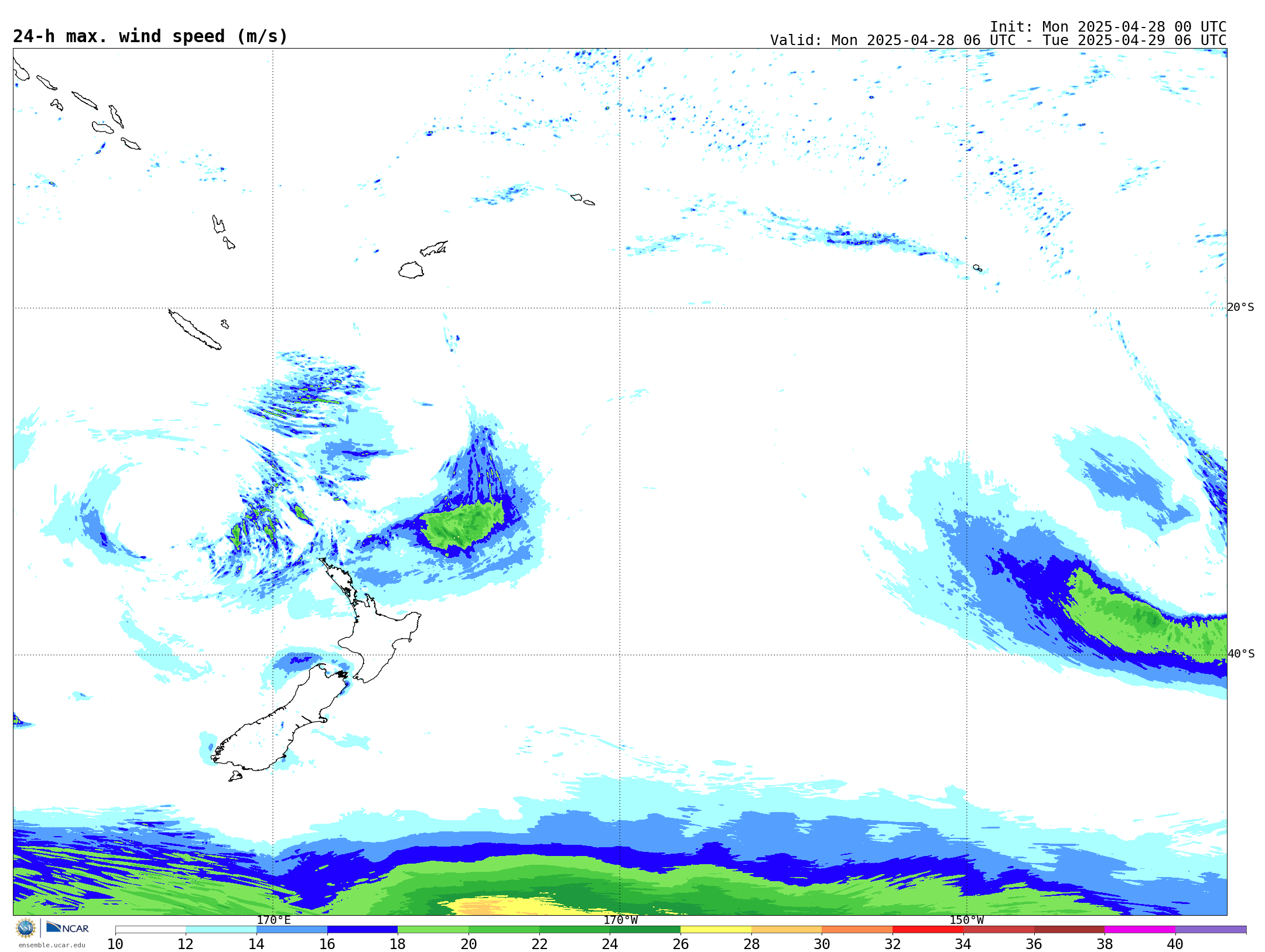Click the colorbar label '40'
Viewport: 1265px width, 952px height.
tap(1175, 944)
